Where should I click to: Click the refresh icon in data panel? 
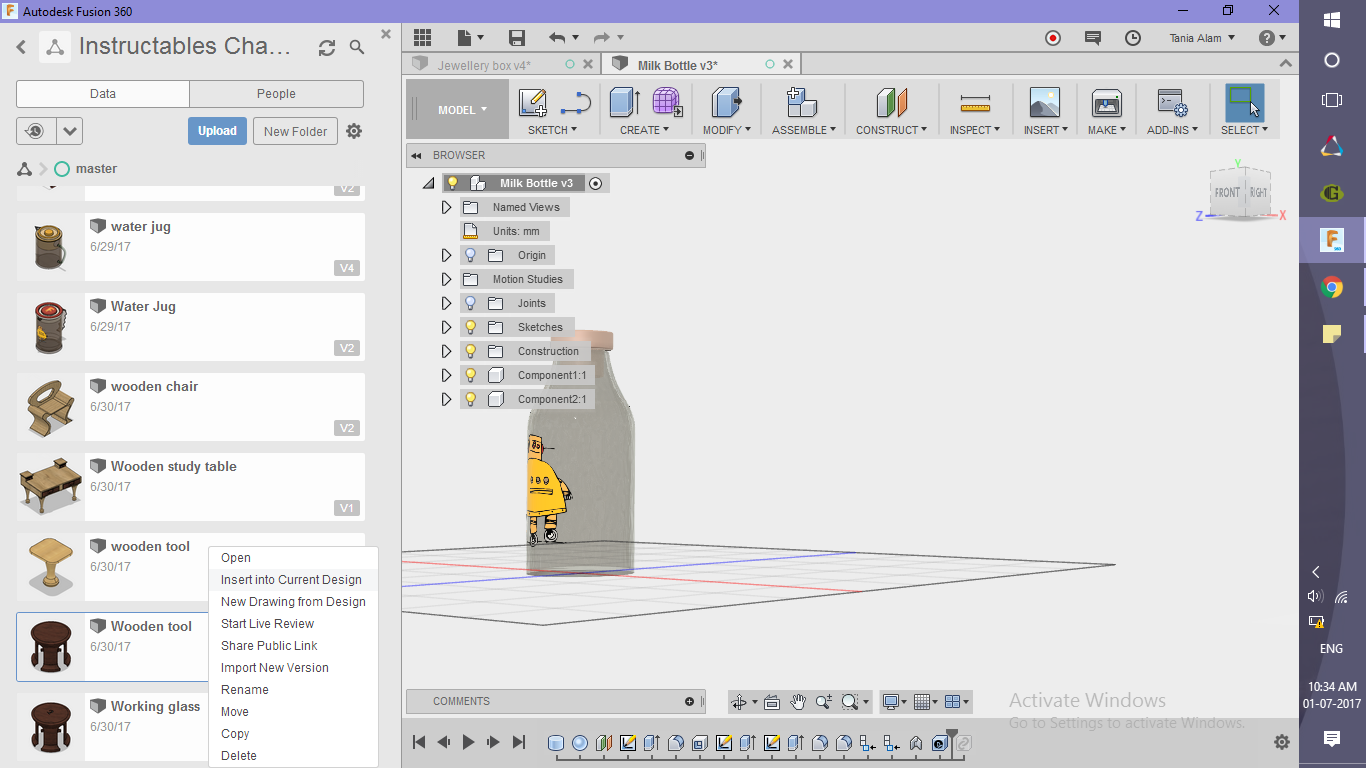pyautogui.click(x=327, y=47)
